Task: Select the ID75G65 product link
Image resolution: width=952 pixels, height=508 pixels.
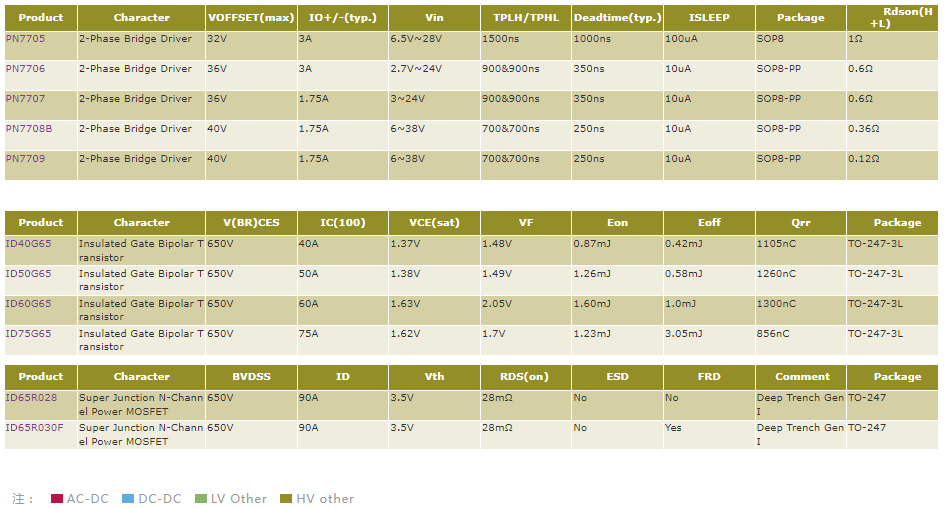Action: tap(28, 333)
